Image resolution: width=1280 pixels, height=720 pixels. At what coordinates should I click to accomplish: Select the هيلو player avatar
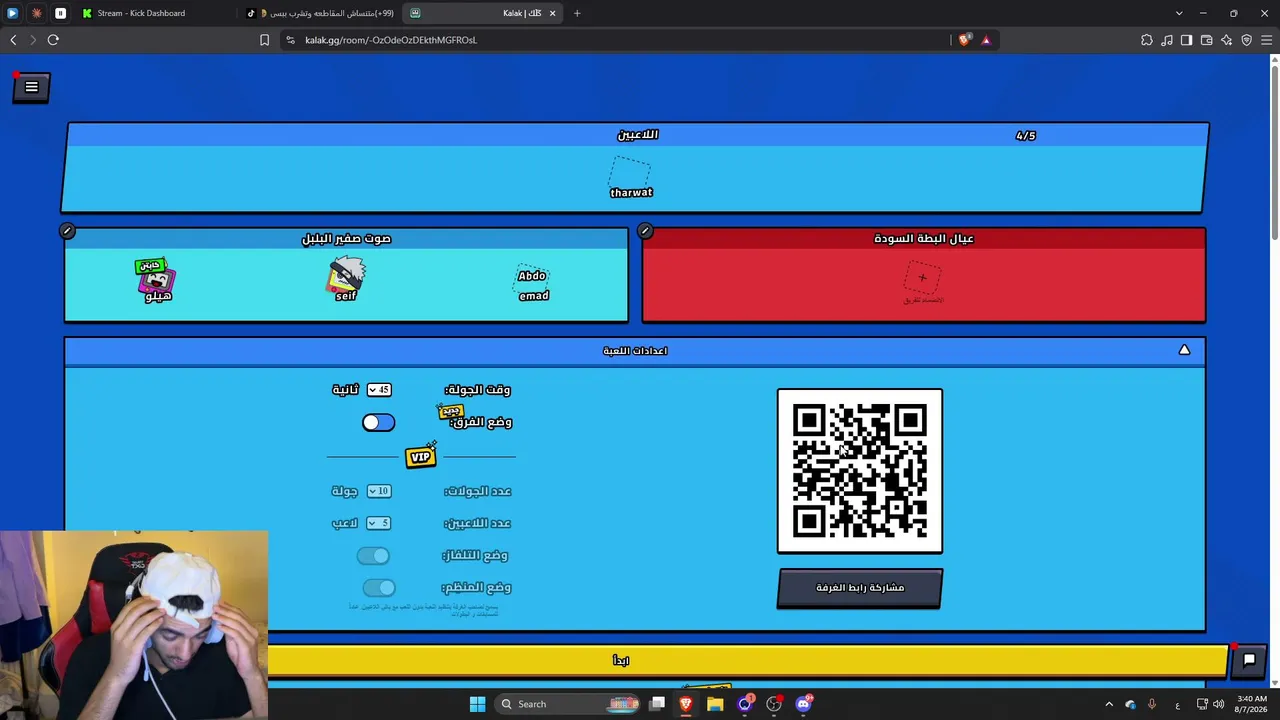click(x=157, y=280)
